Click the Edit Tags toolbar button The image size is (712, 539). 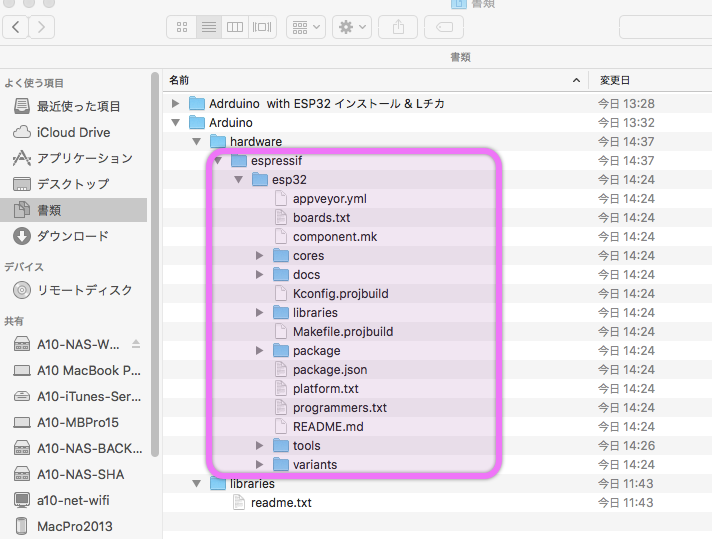point(443,27)
